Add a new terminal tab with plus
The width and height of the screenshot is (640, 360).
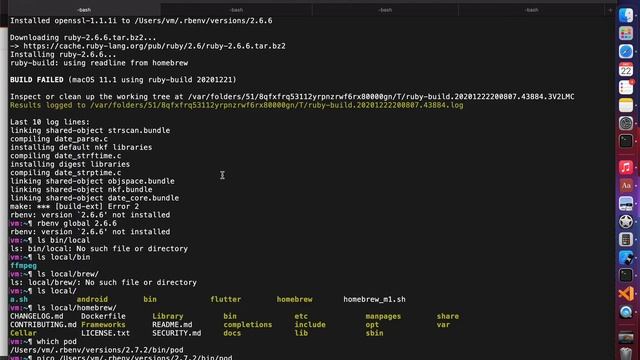click(610, 10)
